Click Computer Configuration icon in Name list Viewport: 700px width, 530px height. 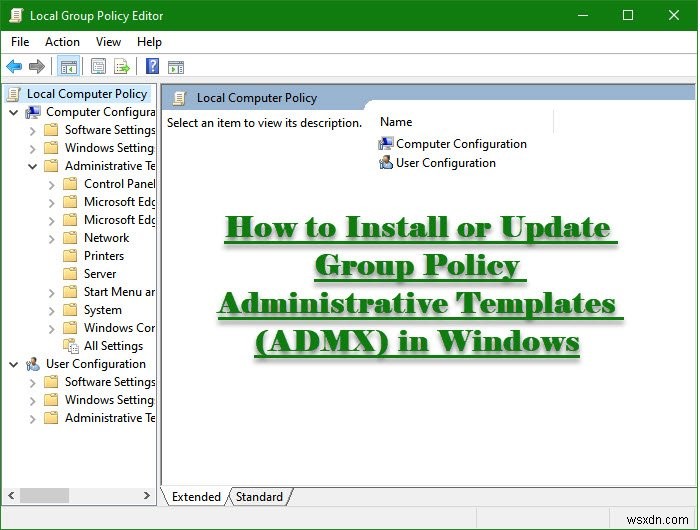point(385,144)
